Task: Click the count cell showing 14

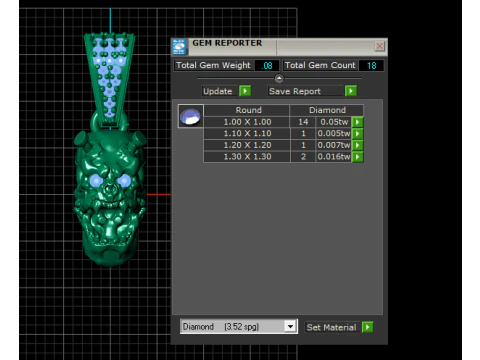Action: (x=303, y=122)
